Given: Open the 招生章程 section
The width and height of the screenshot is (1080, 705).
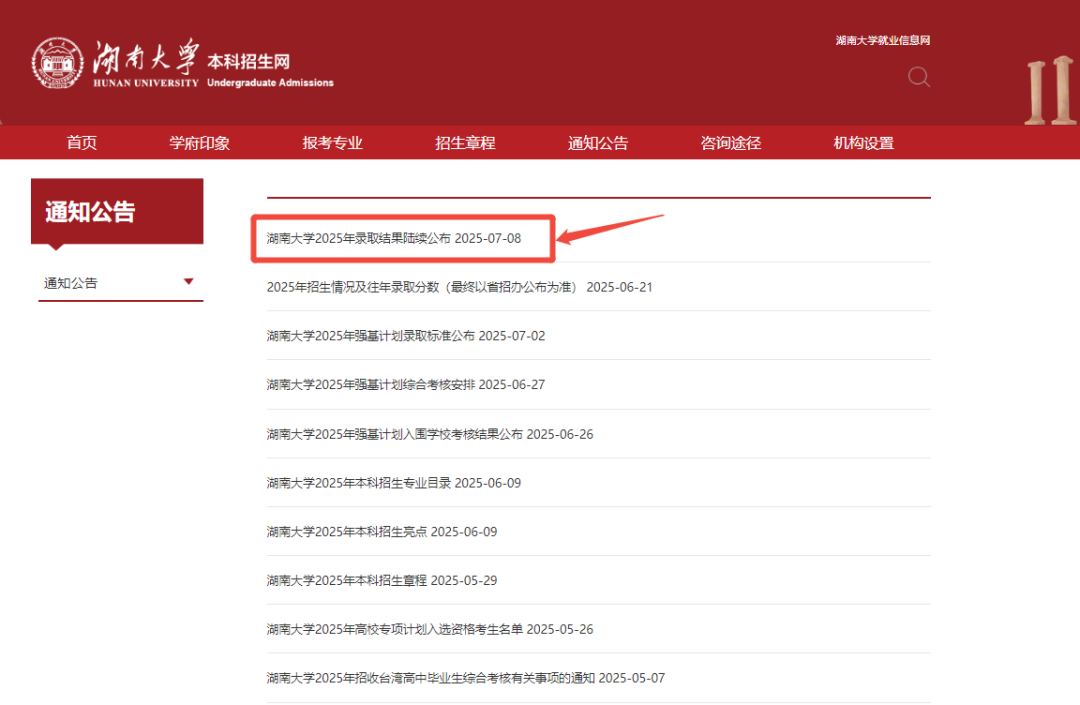Looking at the screenshot, I should pyautogui.click(x=465, y=142).
